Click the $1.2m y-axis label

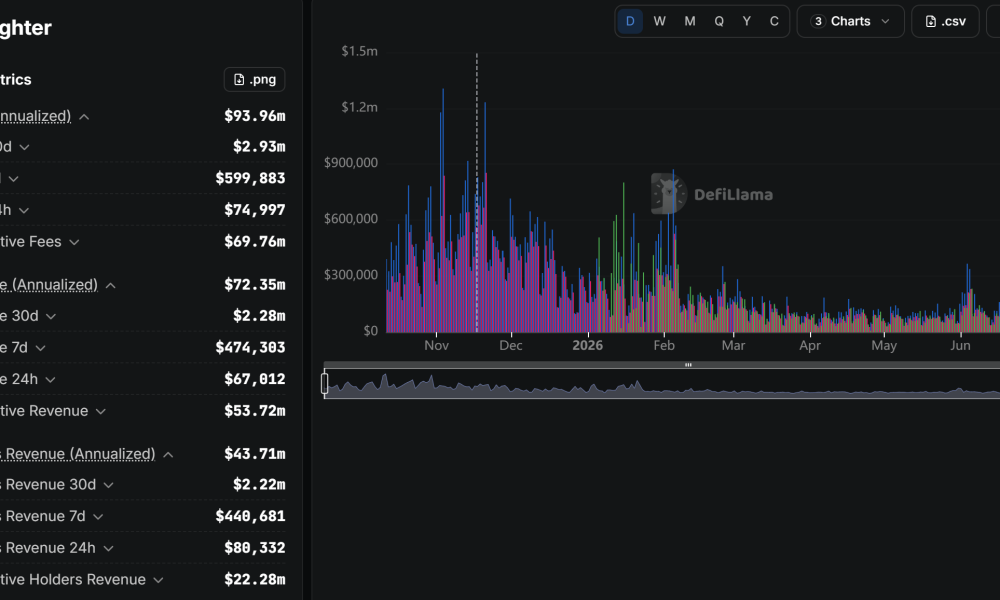click(x=359, y=107)
